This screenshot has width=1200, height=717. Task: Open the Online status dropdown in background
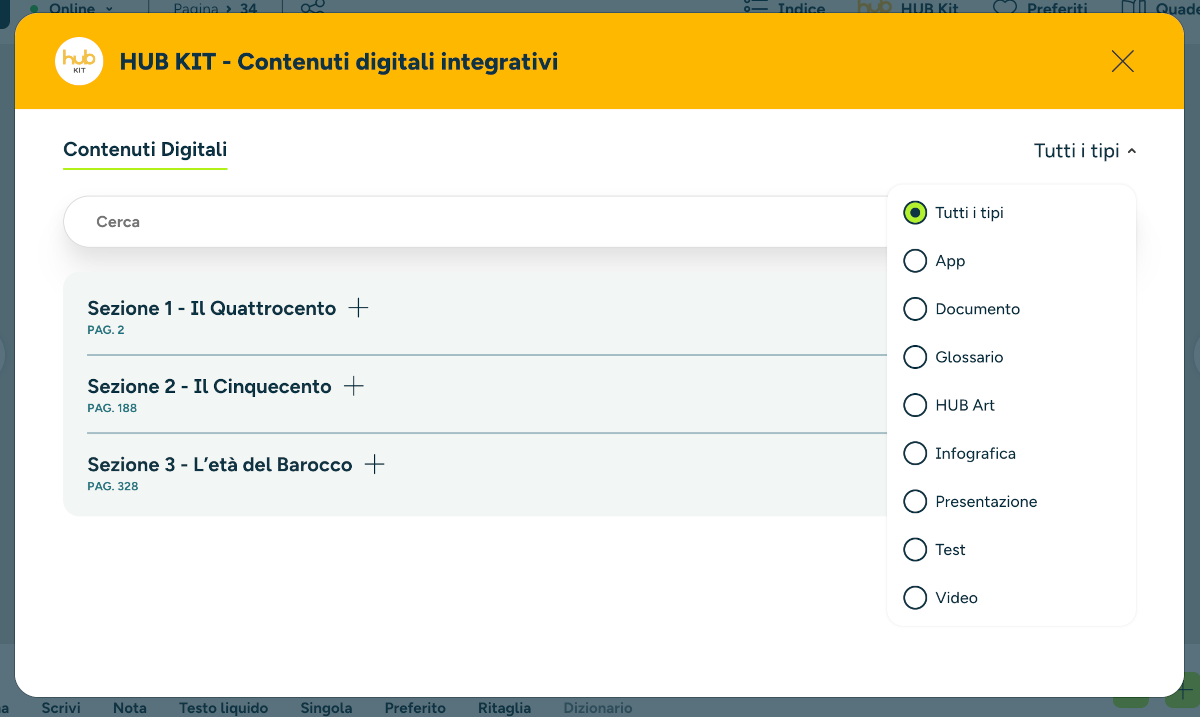[x=72, y=8]
